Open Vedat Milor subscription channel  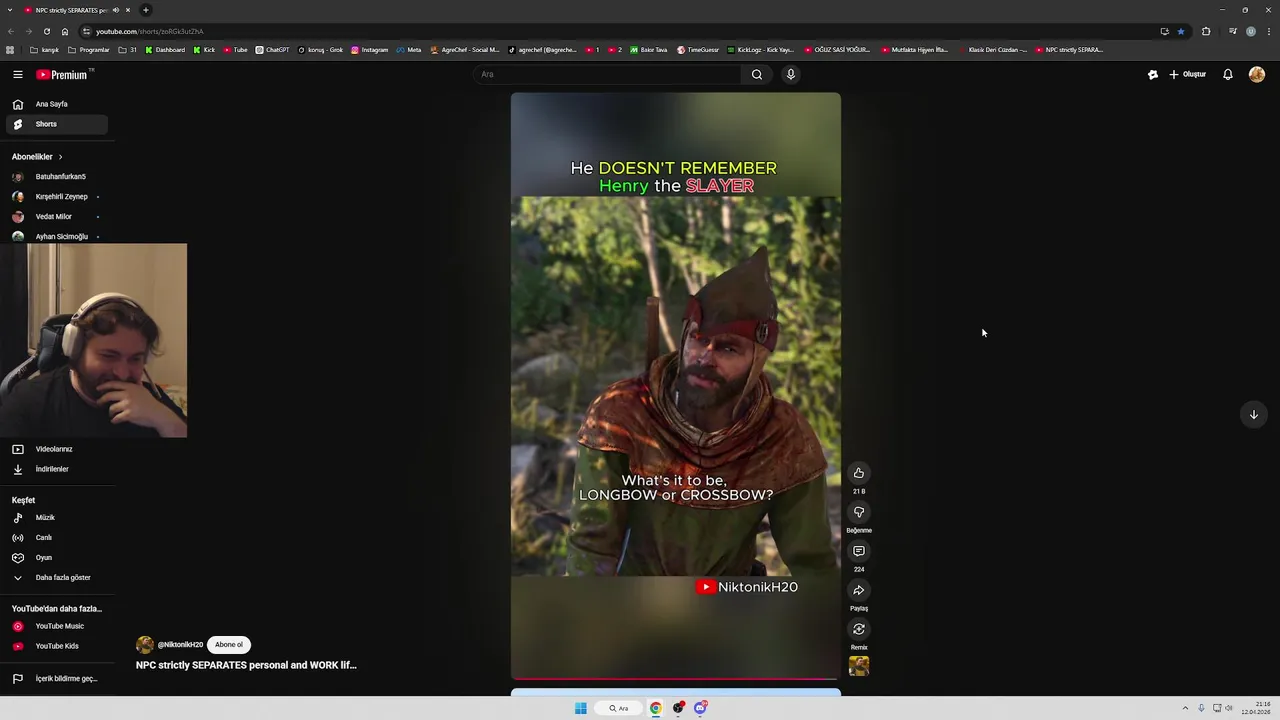pos(55,217)
